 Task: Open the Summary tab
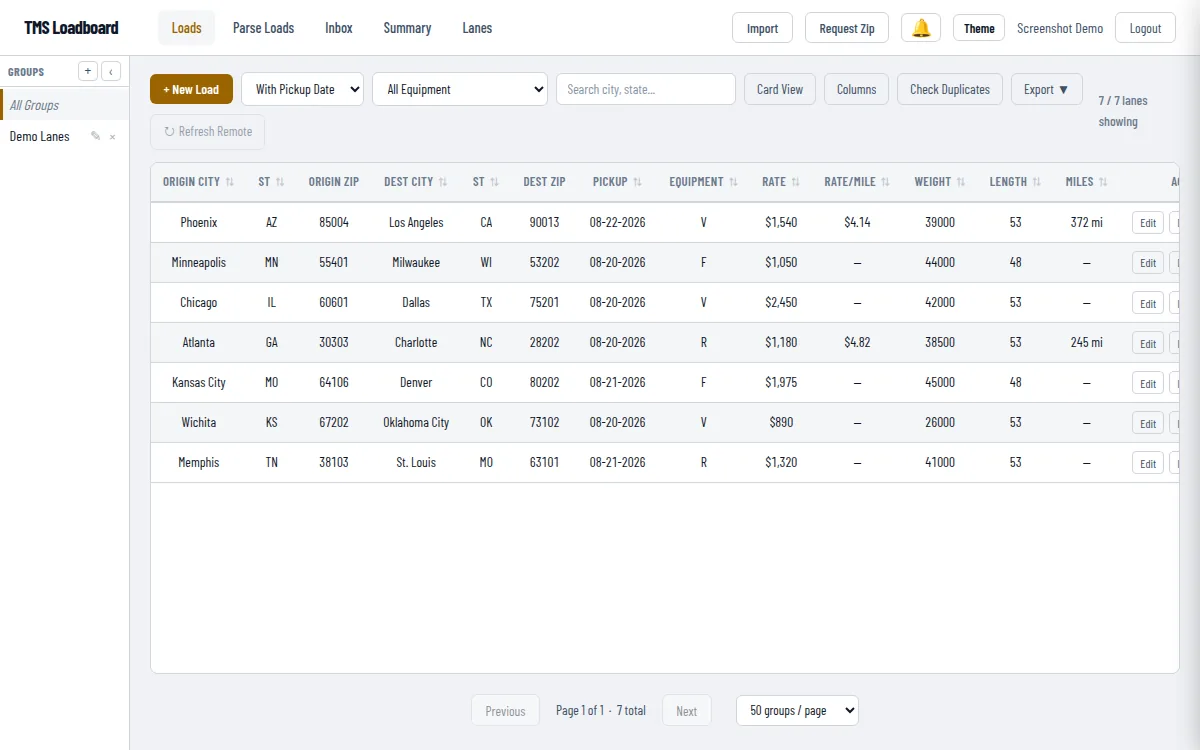[407, 28]
